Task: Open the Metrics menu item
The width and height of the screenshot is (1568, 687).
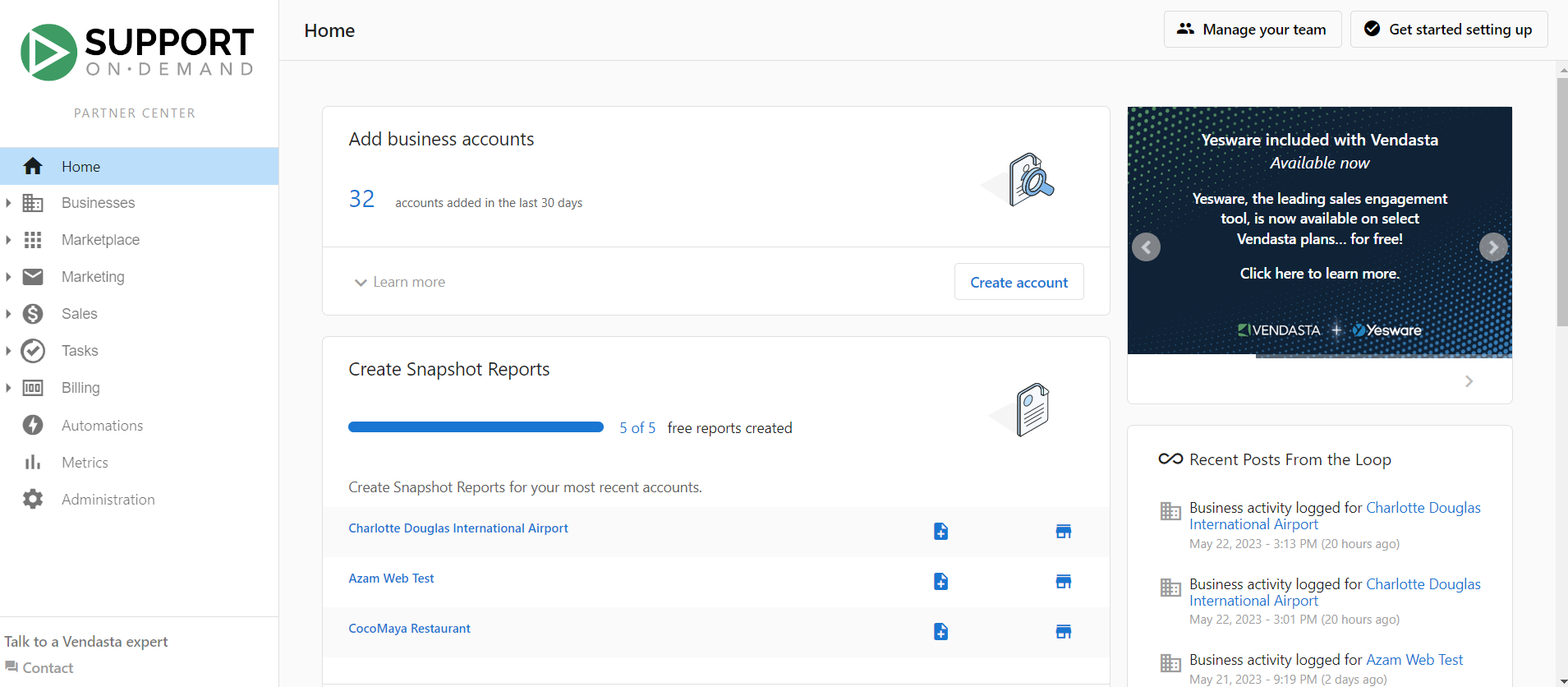Action: tap(140, 462)
